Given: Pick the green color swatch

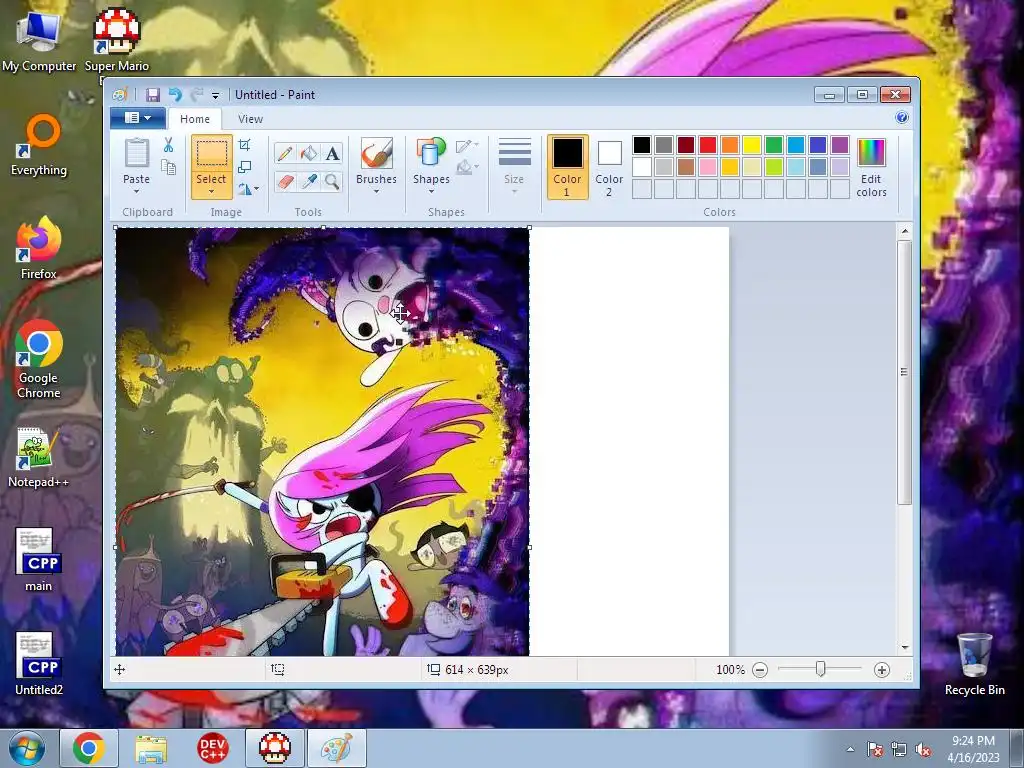Looking at the screenshot, I should click(774, 145).
